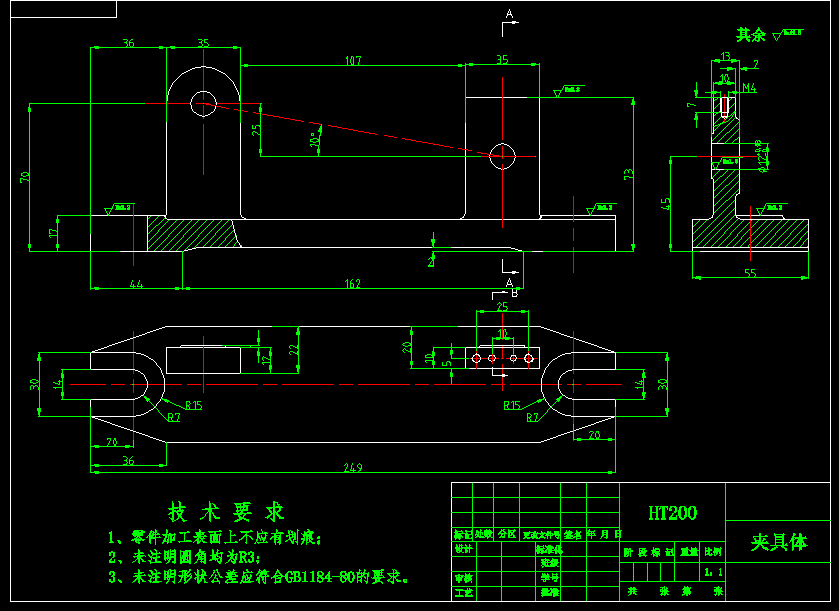This screenshot has height=611, width=839.
Task: Select the 阶段标记 title block cell
Action: coord(649,552)
